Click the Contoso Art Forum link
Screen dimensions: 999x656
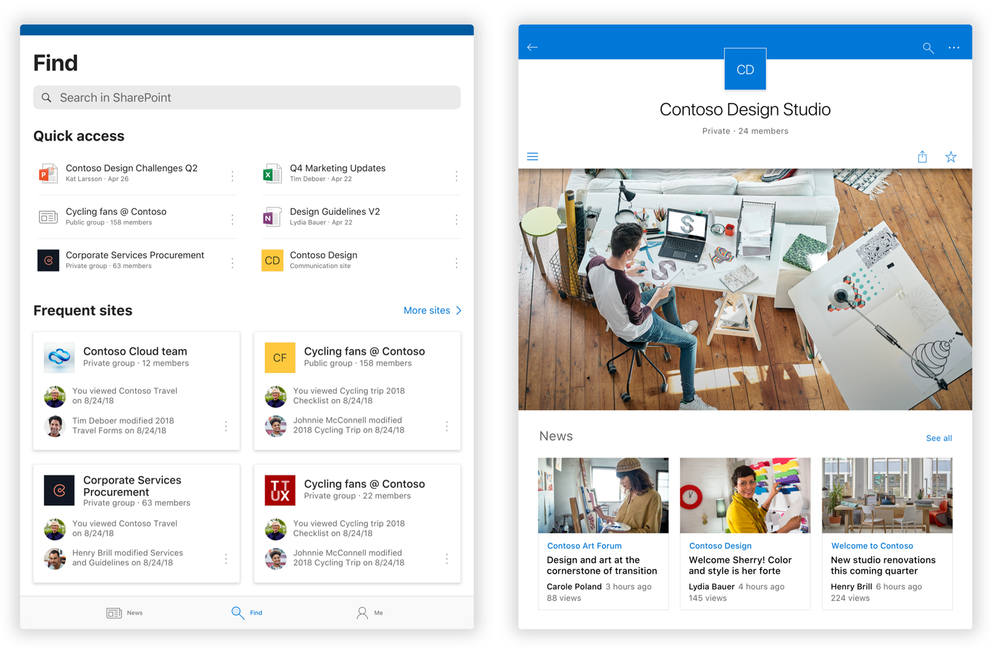pos(584,546)
